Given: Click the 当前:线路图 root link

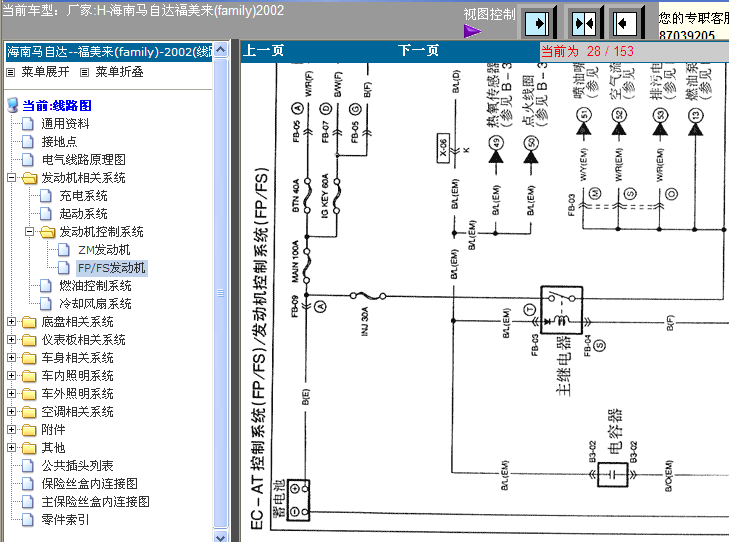Looking at the screenshot, I should pos(57,106).
